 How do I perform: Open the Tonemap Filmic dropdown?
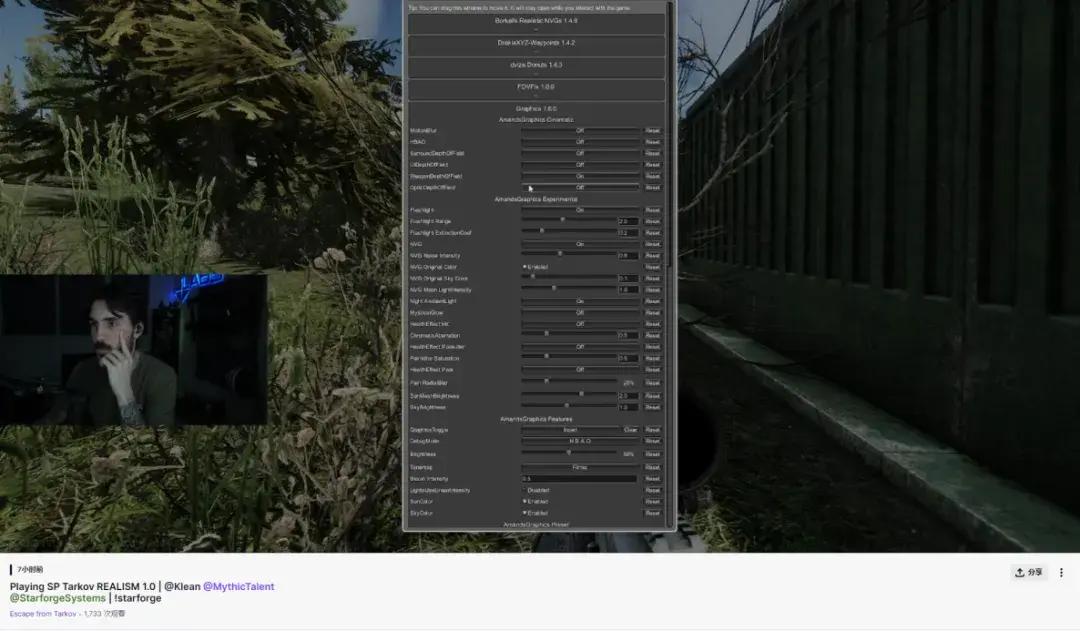point(580,467)
